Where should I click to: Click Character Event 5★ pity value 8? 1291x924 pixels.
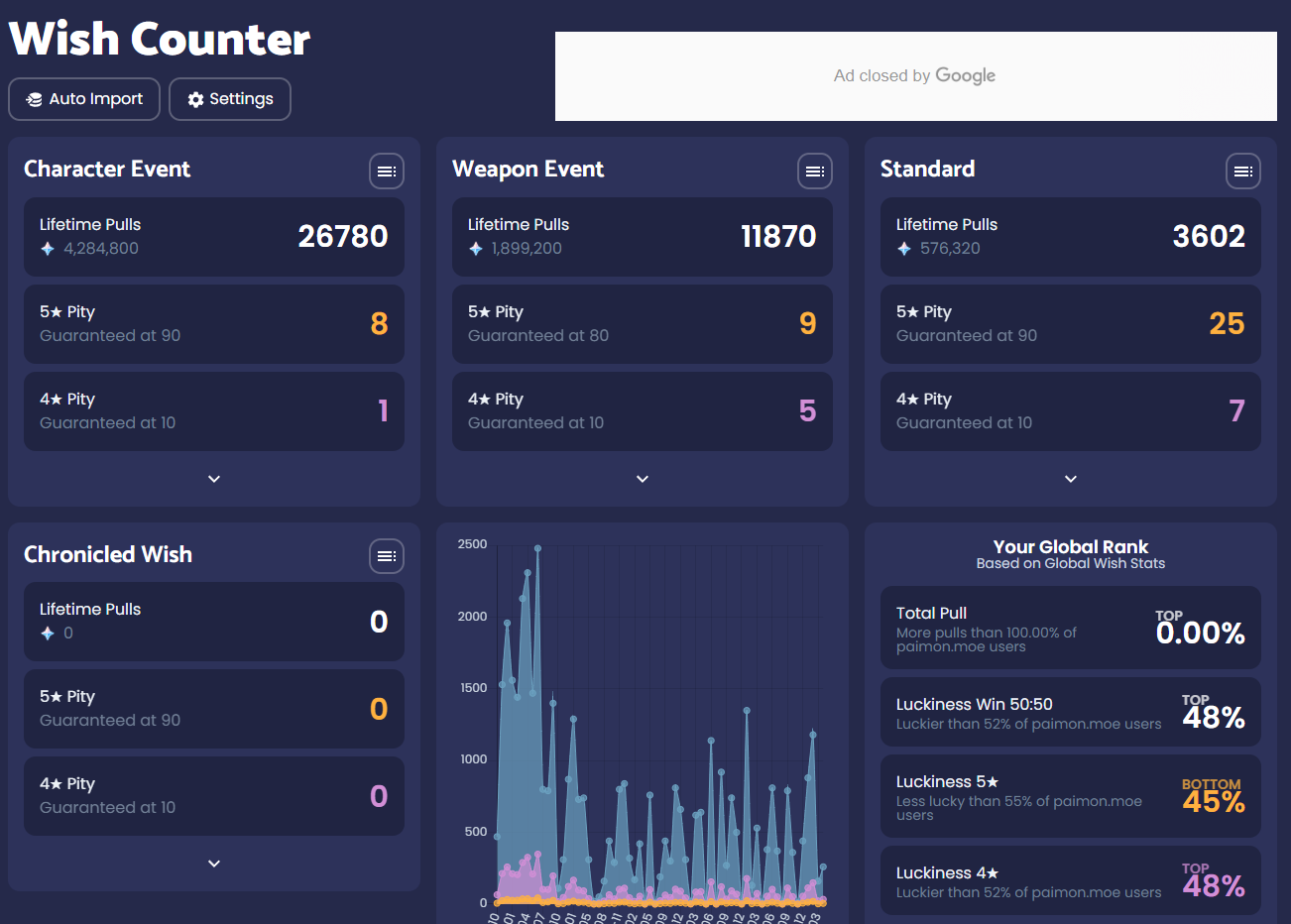[x=379, y=323]
